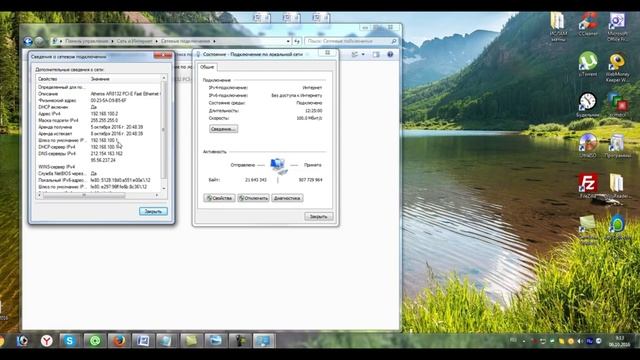Click the Firefox icon in the taskbar
The height and width of the screenshot is (360, 640).
[119, 340]
